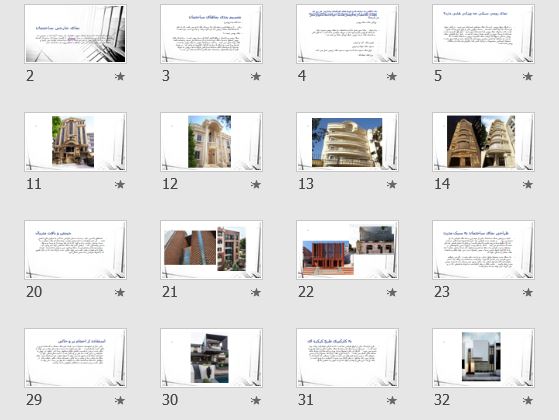This screenshot has width=559, height=420.
Task: Click the transition star icon under slide 14
Action: pos(528,184)
